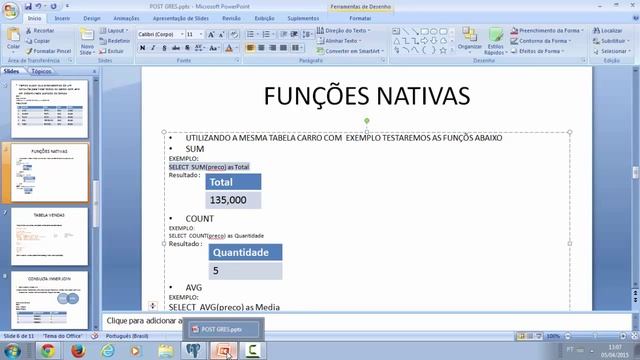Toggle bold formatting
Screen dimensions: 640x360
click(142, 48)
